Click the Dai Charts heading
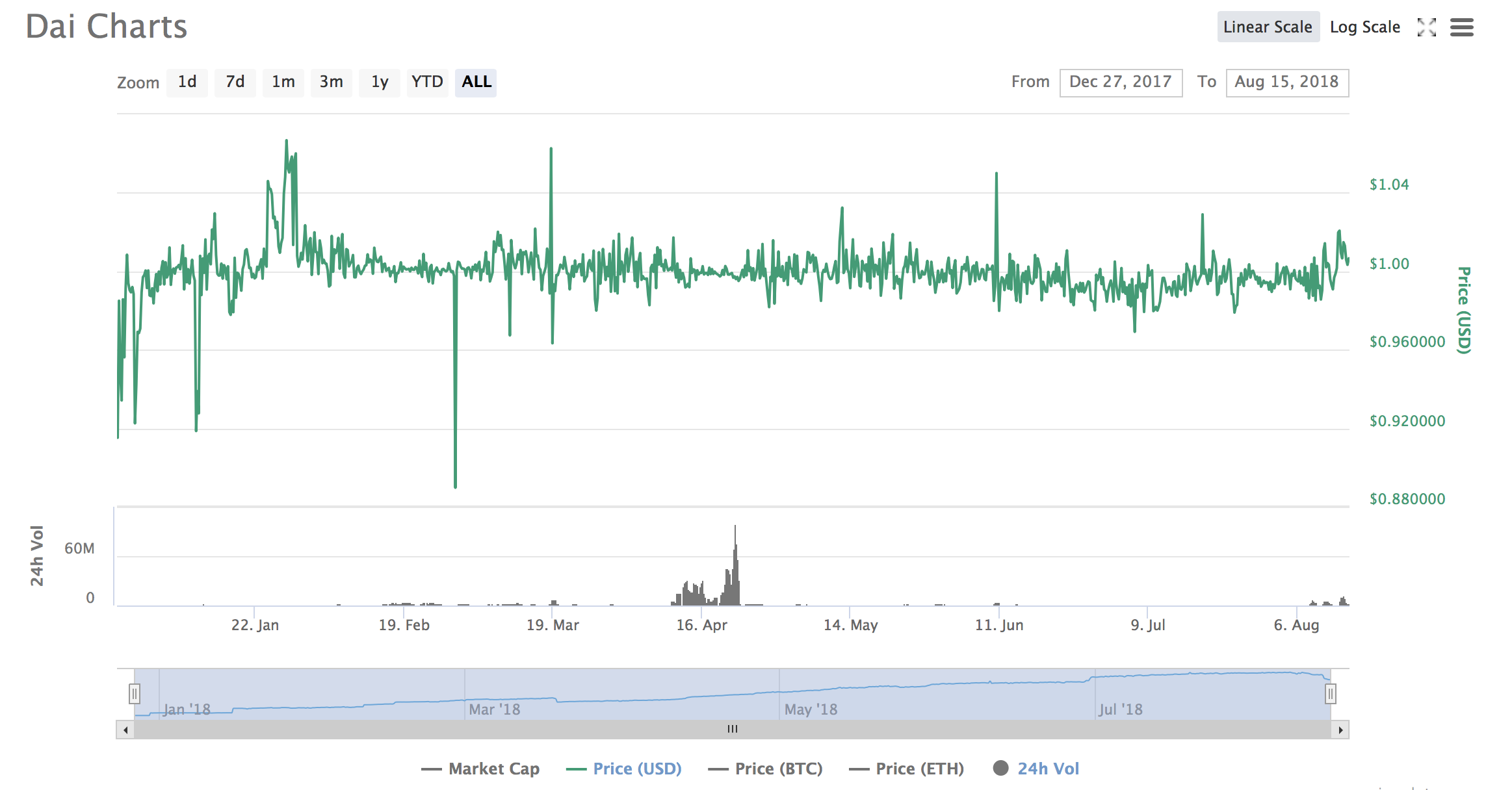1512x790 pixels. [107, 27]
